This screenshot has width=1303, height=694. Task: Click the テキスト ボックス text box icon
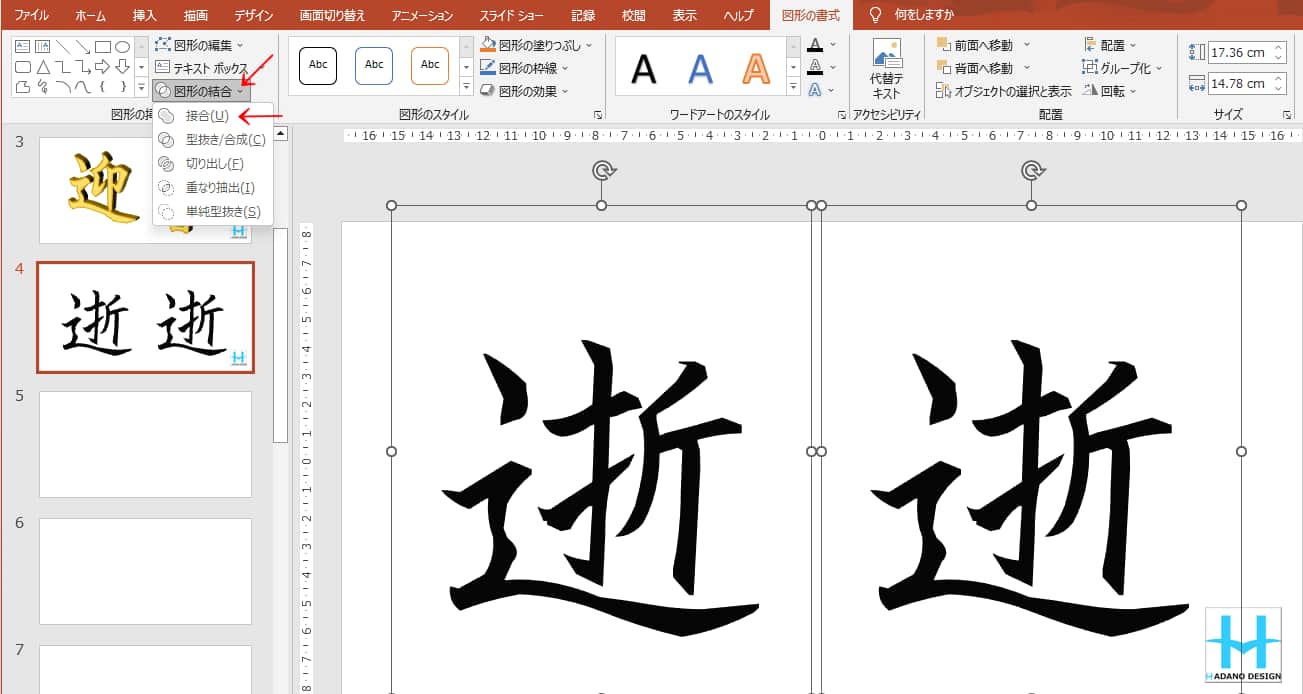point(163,68)
